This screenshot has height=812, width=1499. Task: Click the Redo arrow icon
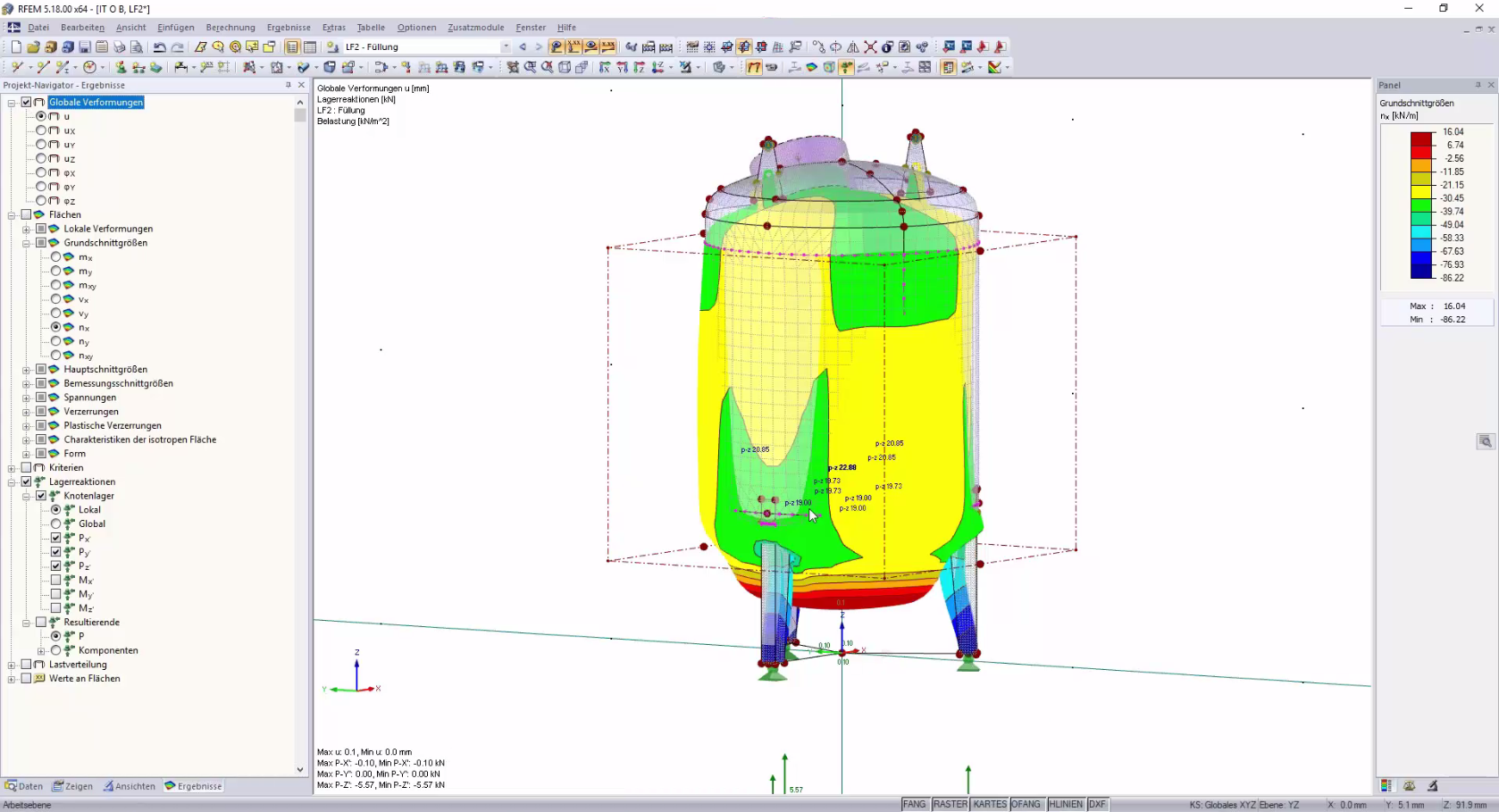[x=177, y=46]
